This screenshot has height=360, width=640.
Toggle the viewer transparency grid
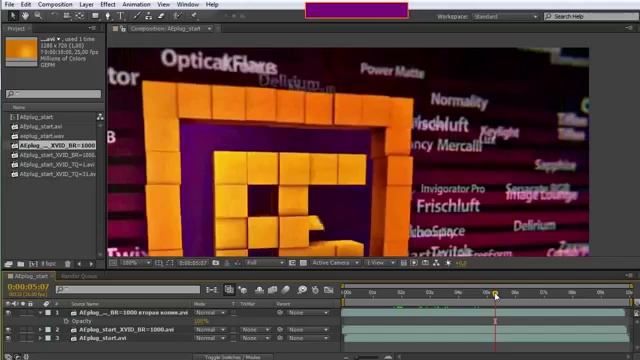(303, 263)
